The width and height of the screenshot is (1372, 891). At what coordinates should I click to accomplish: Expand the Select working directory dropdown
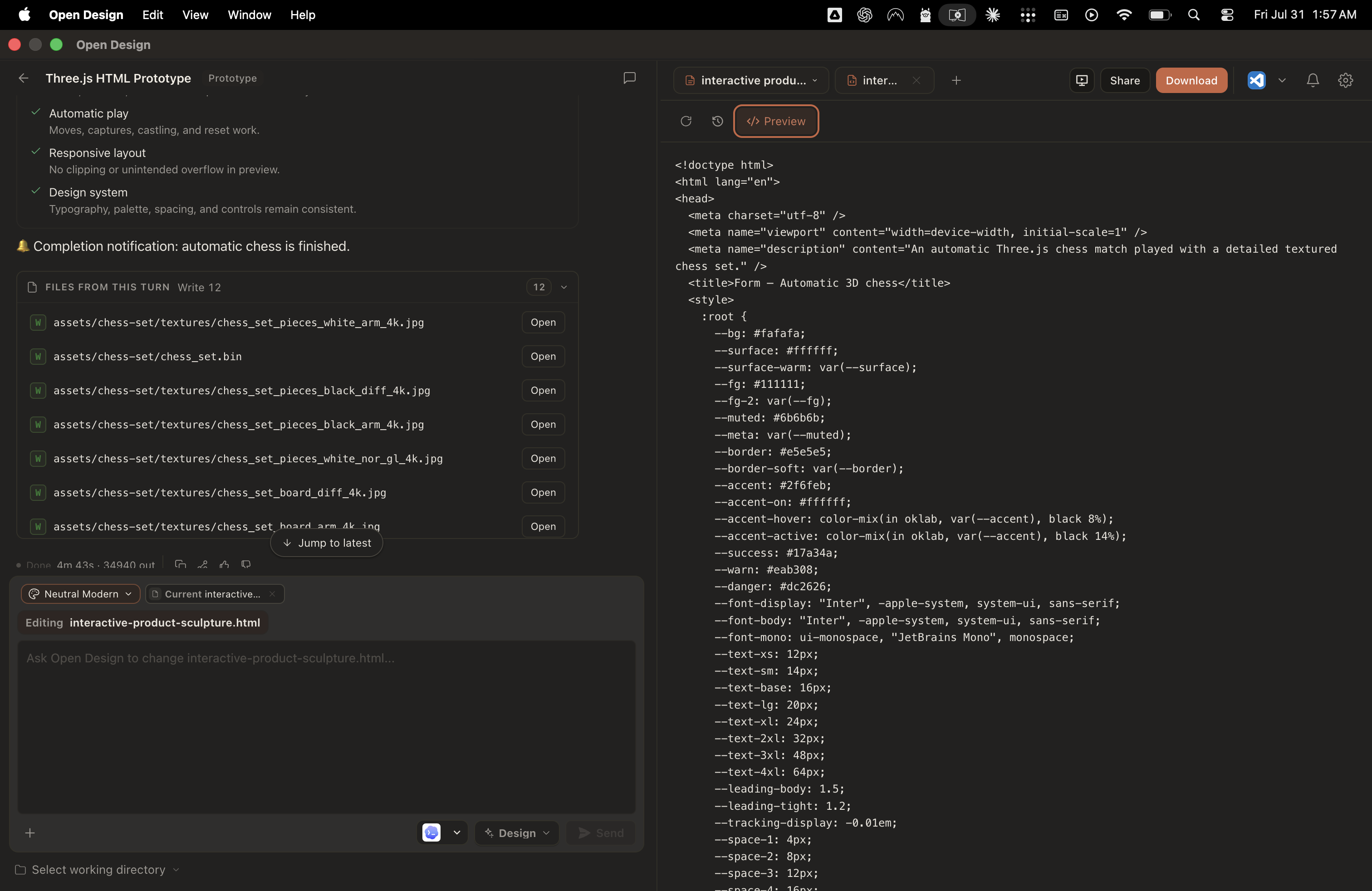tap(97, 870)
